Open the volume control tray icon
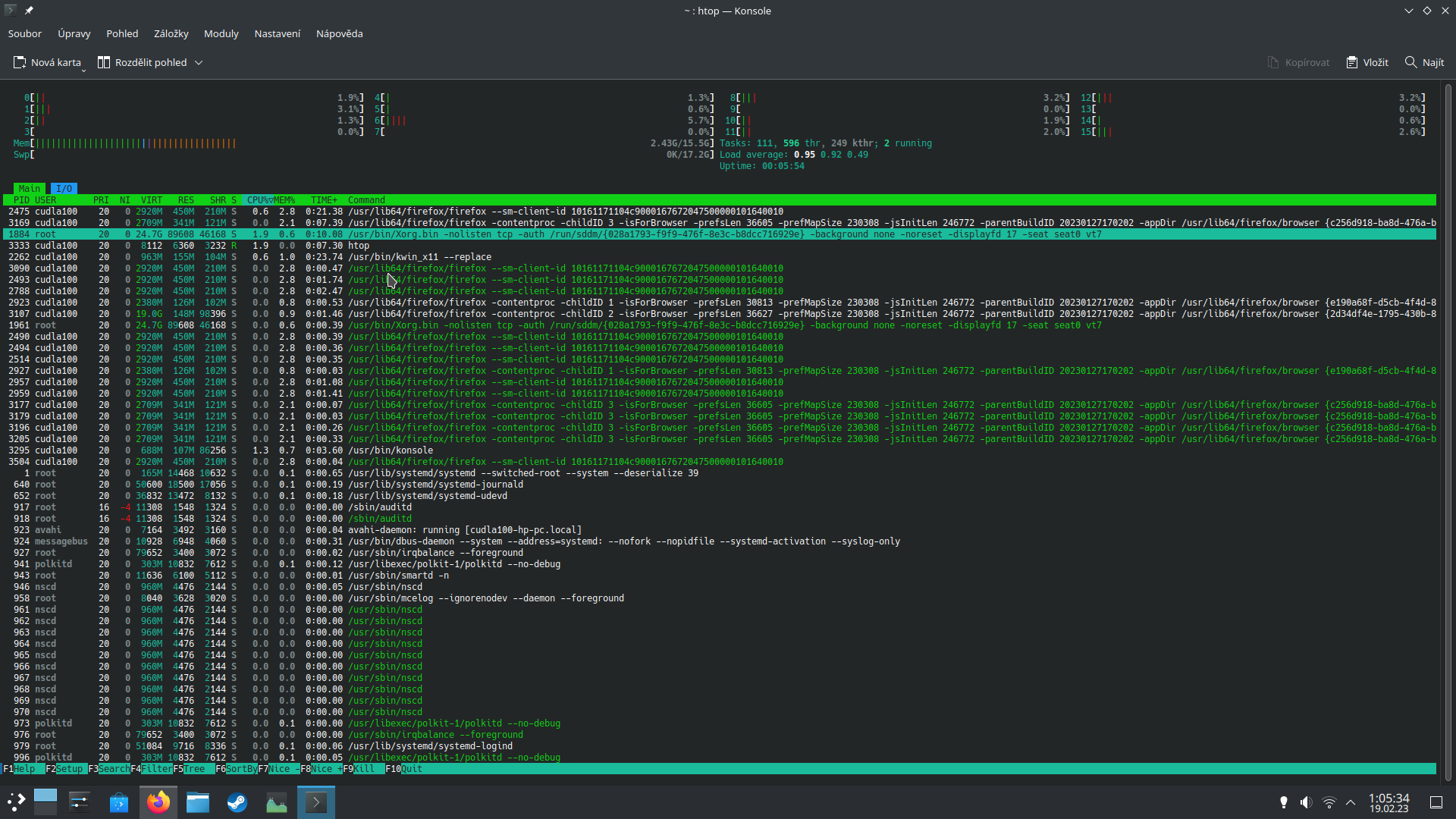 pos(1306,802)
